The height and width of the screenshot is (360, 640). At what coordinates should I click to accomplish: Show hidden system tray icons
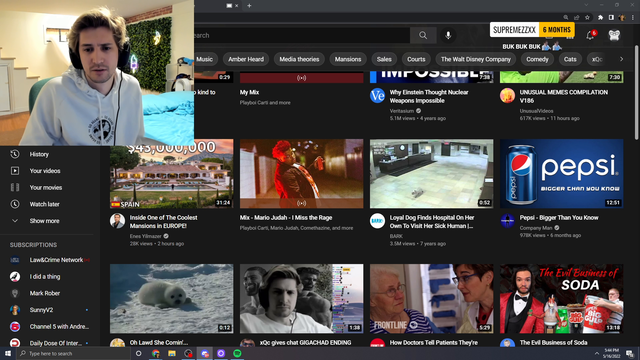597,353
